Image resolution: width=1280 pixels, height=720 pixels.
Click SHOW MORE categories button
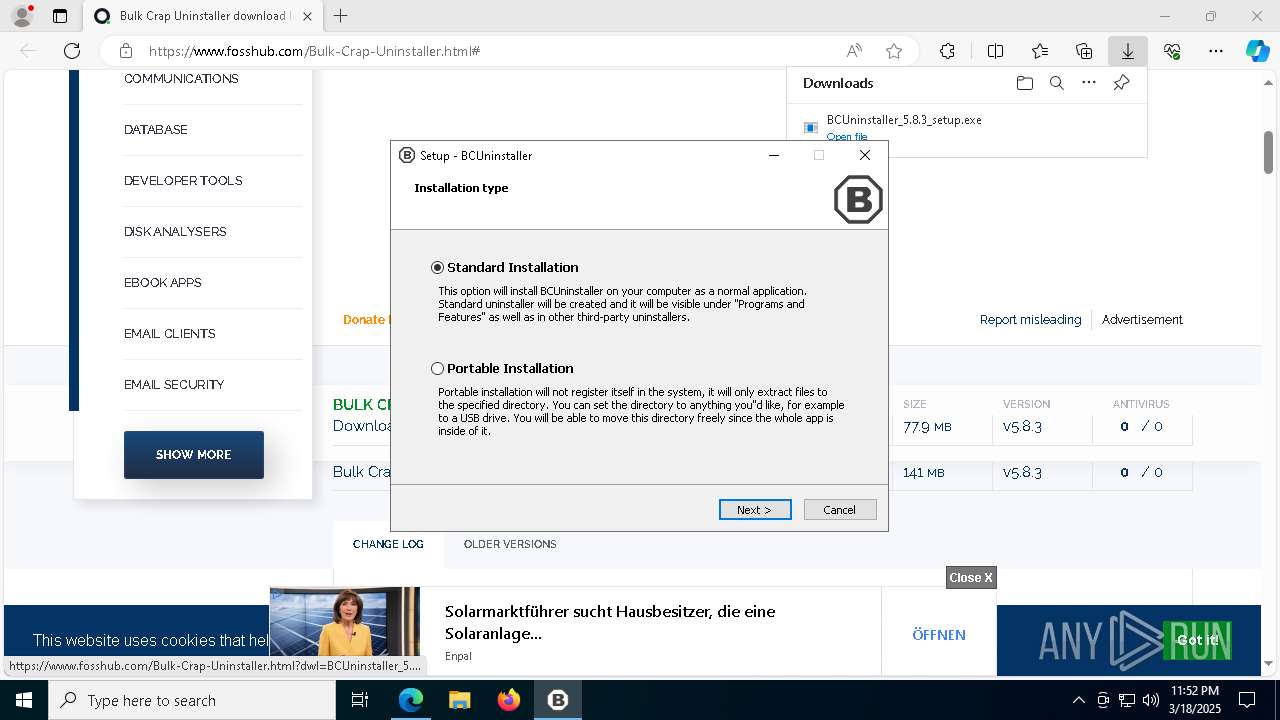(194, 455)
